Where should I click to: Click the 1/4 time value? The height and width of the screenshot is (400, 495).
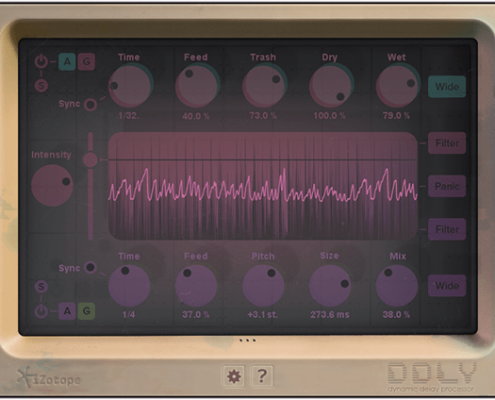(x=129, y=314)
